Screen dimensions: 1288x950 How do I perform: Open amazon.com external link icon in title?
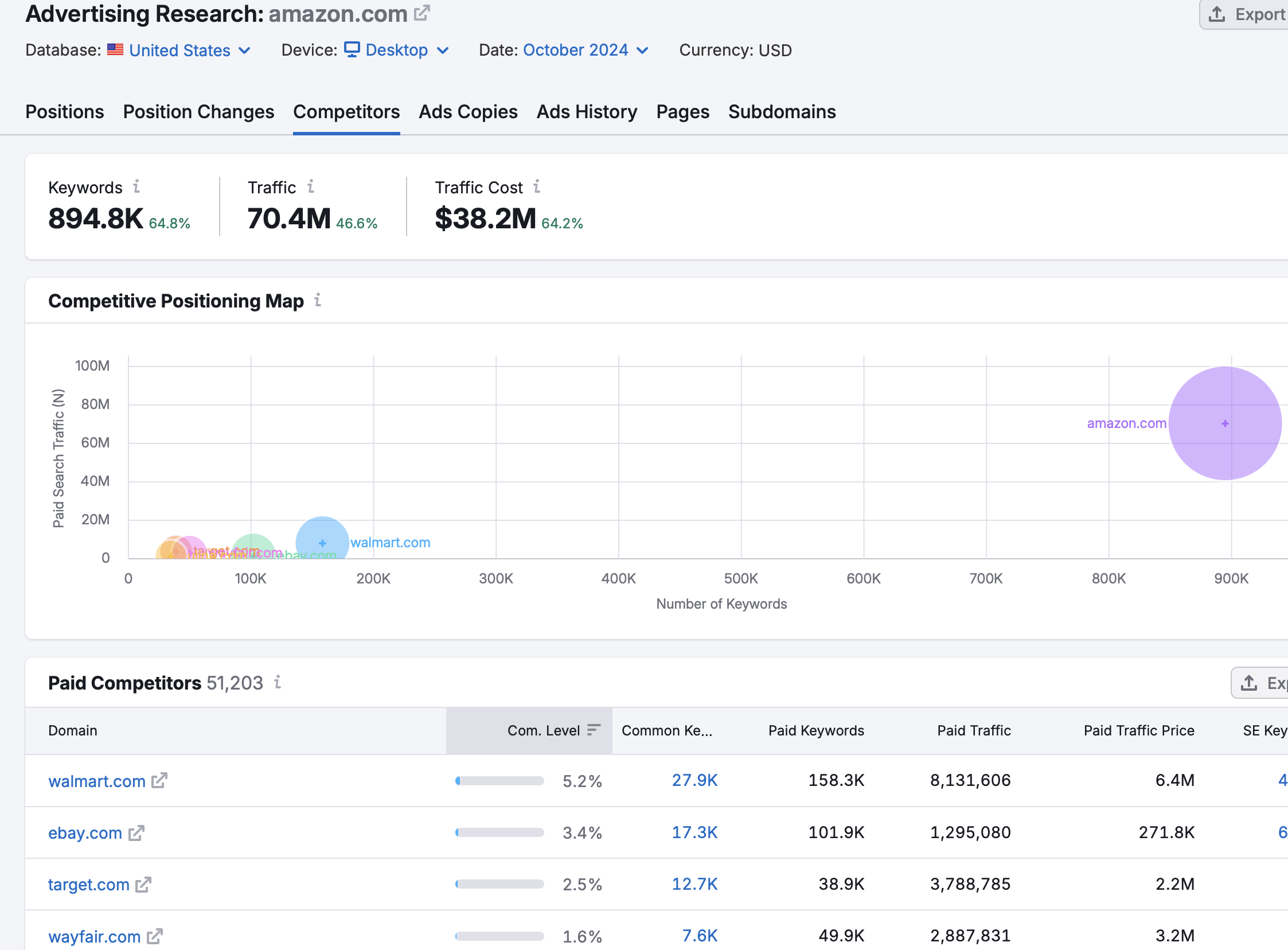[422, 13]
